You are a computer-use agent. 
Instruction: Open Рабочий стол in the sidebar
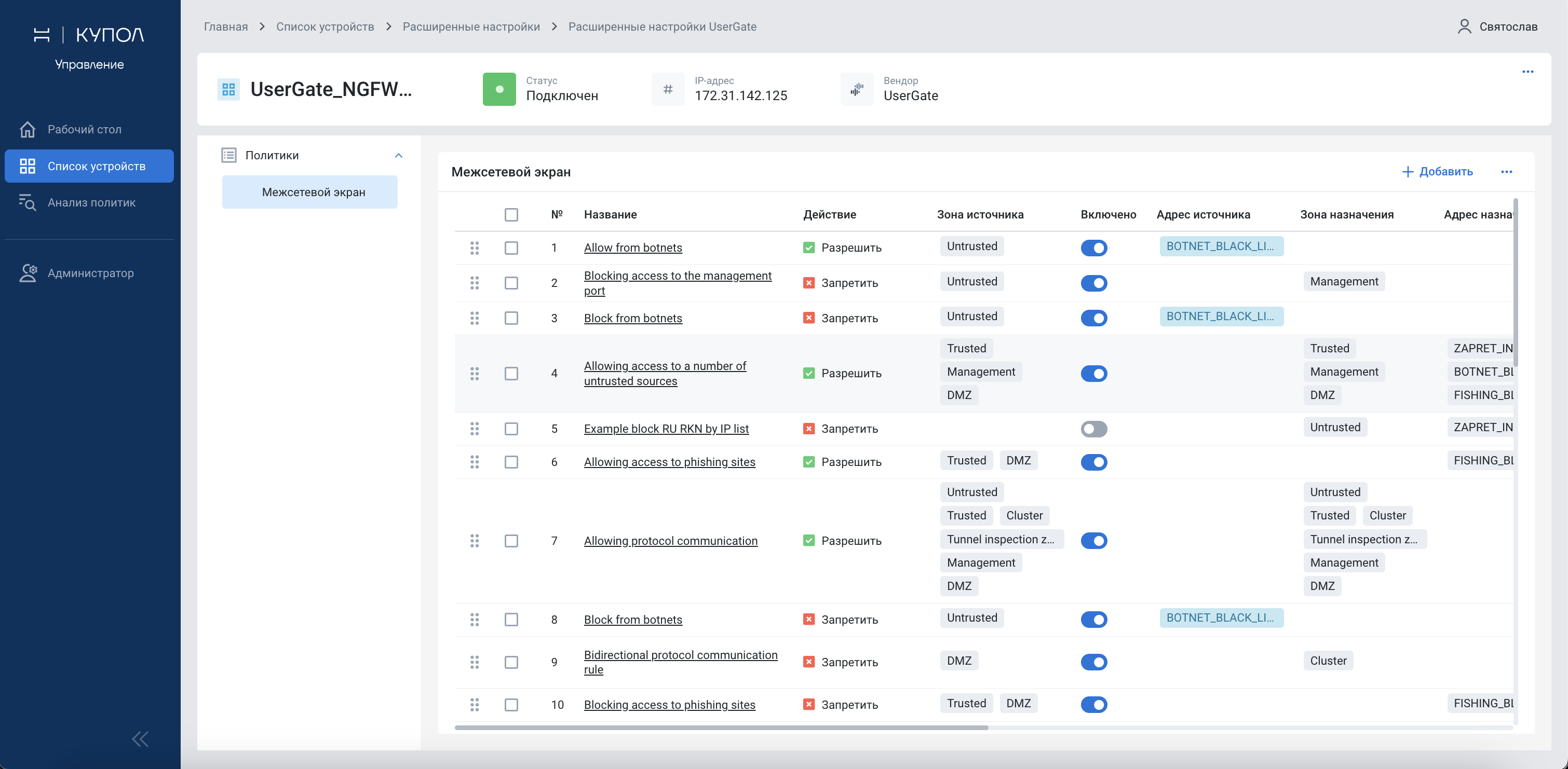coord(89,129)
